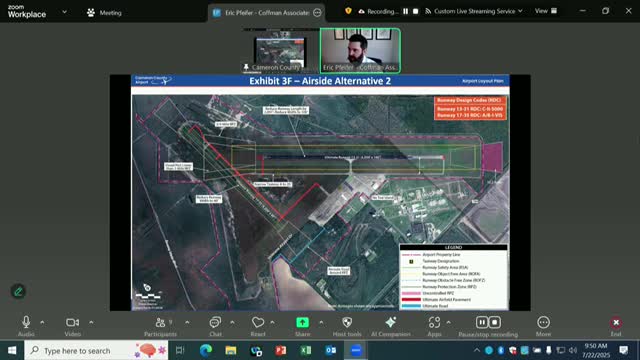Open File Explorer from taskbar
Image resolution: width=640 pixels, height=360 pixels.
[x=231, y=350]
